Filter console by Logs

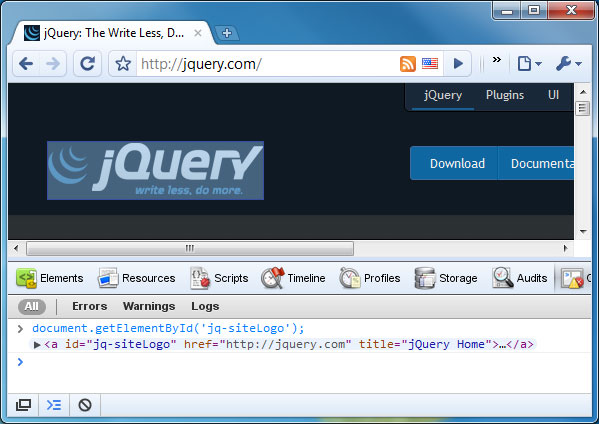coord(205,306)
